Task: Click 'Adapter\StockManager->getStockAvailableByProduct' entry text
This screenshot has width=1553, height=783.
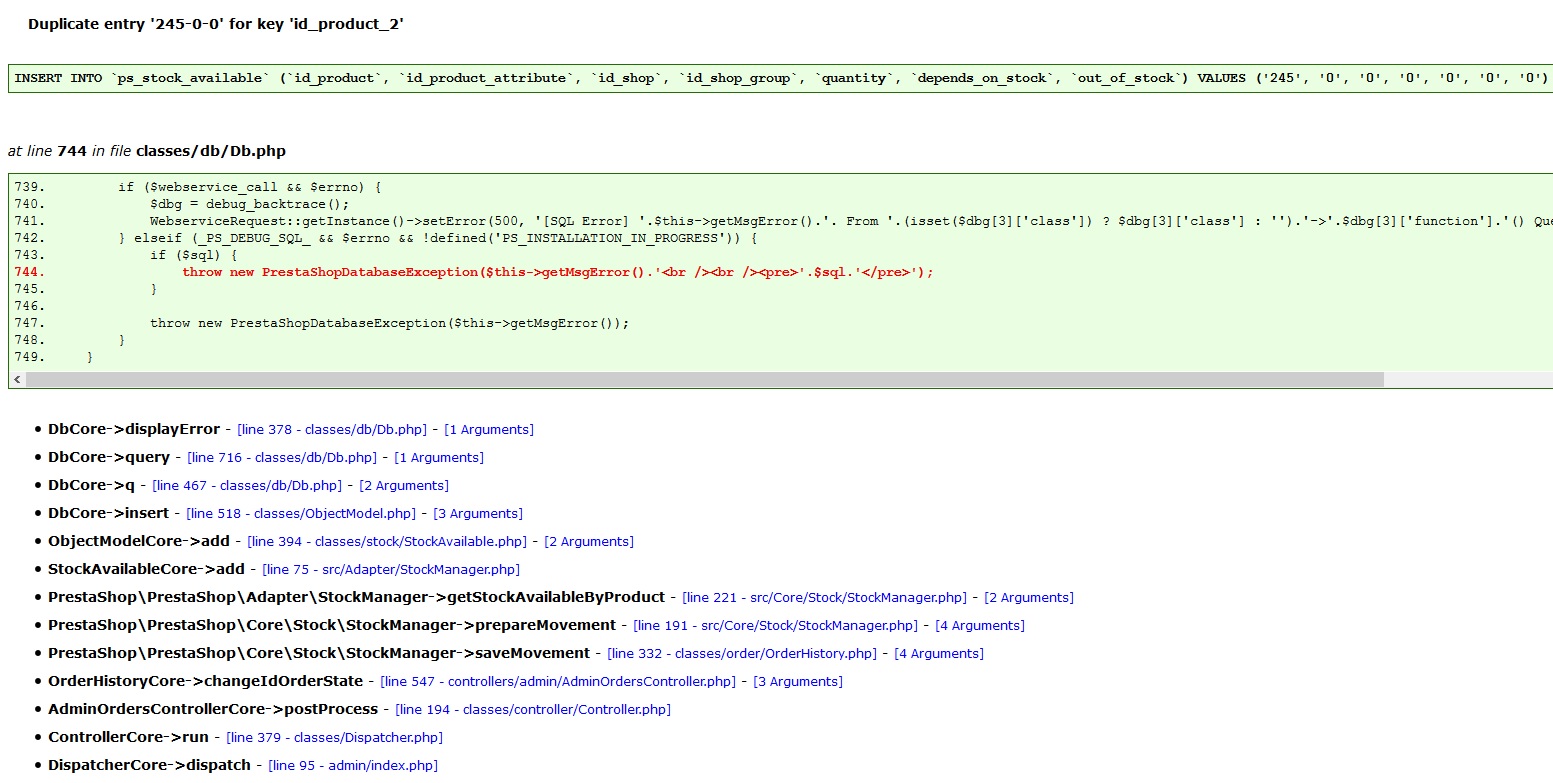Action: pos(356,597)
